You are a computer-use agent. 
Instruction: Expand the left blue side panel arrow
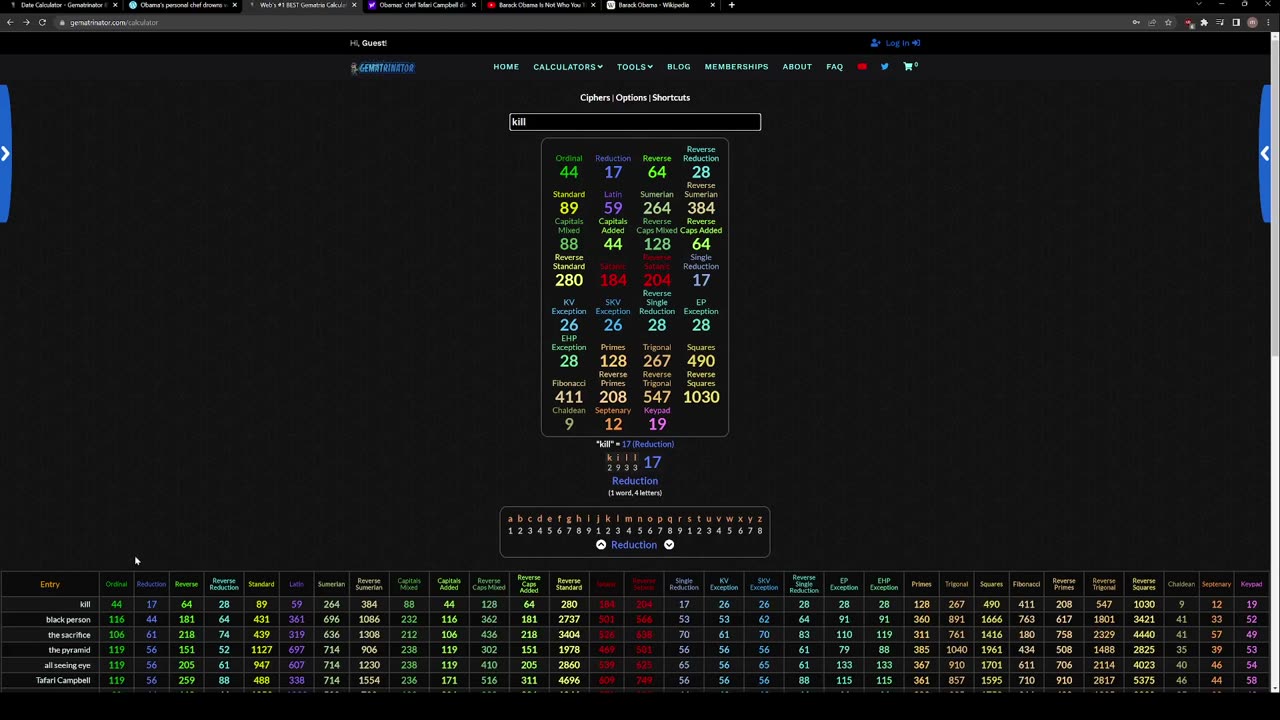5,153
